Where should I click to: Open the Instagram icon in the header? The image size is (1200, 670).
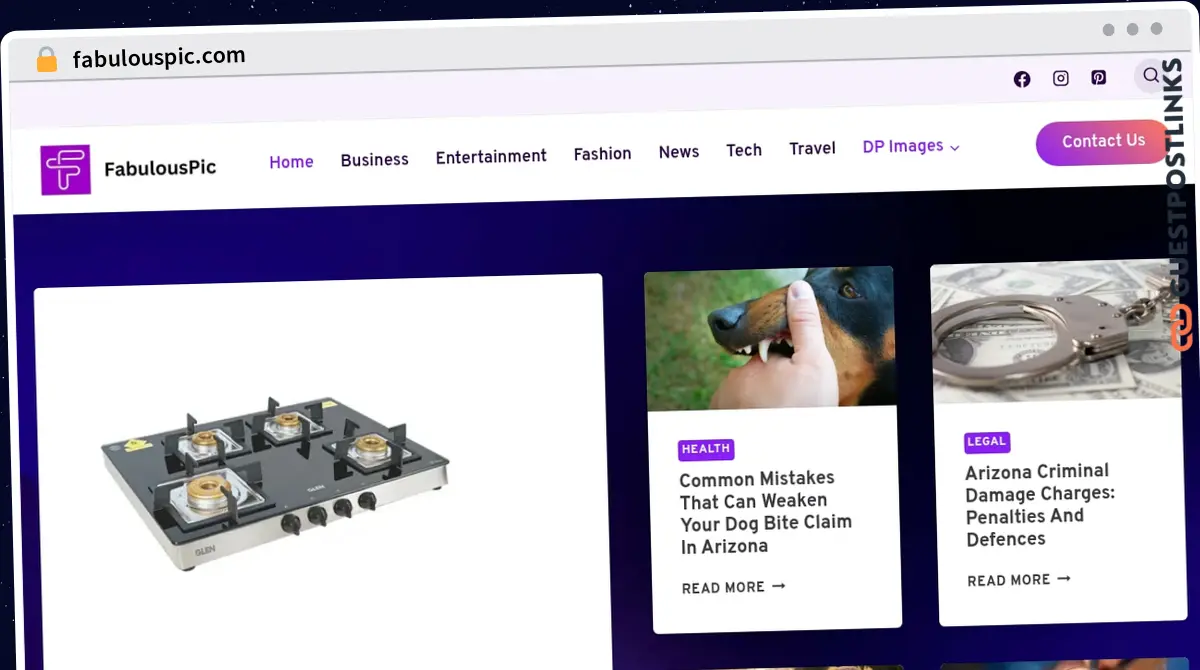1060,78
